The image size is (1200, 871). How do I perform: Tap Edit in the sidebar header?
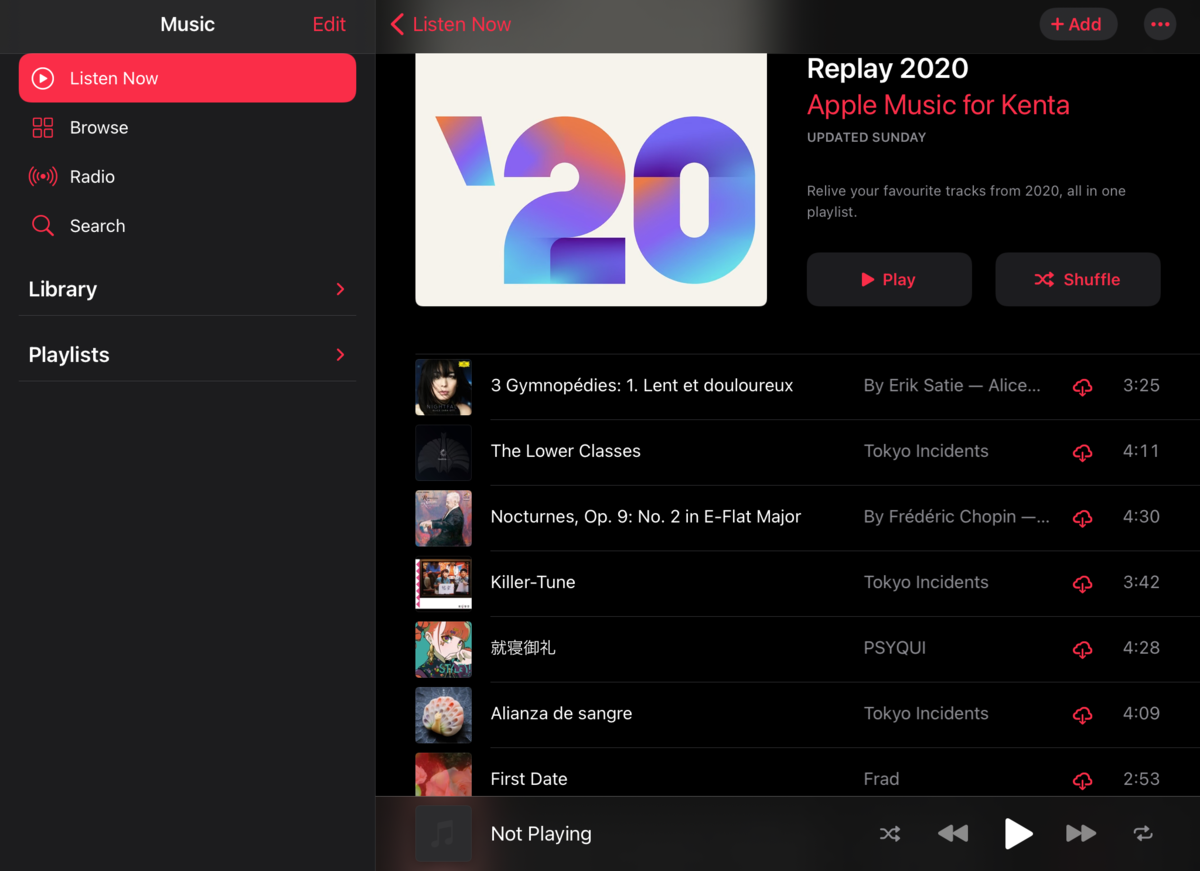point(329,24)
